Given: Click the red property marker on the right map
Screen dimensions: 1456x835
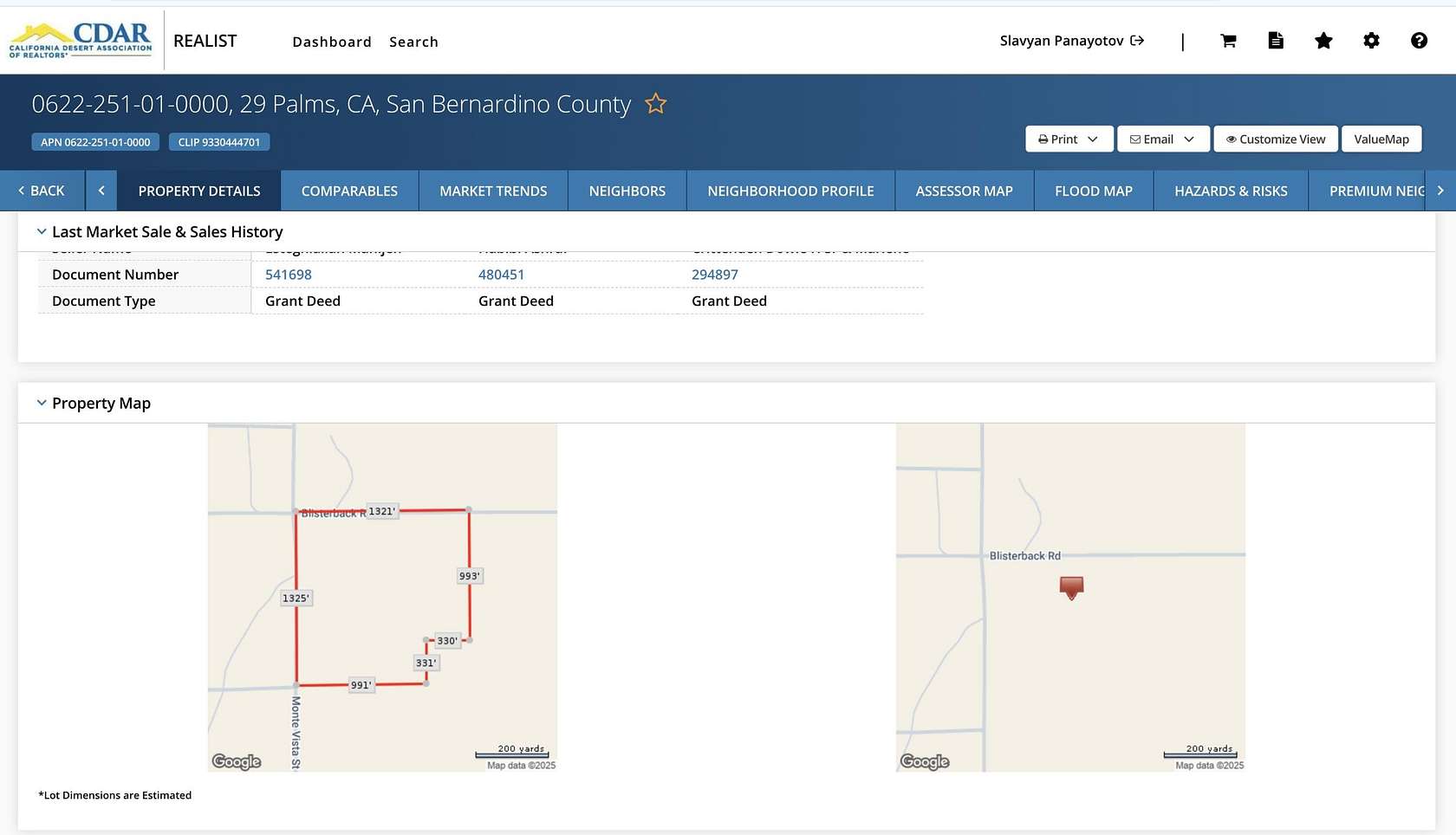Looking at the screenshot, I should [1071, 587].
